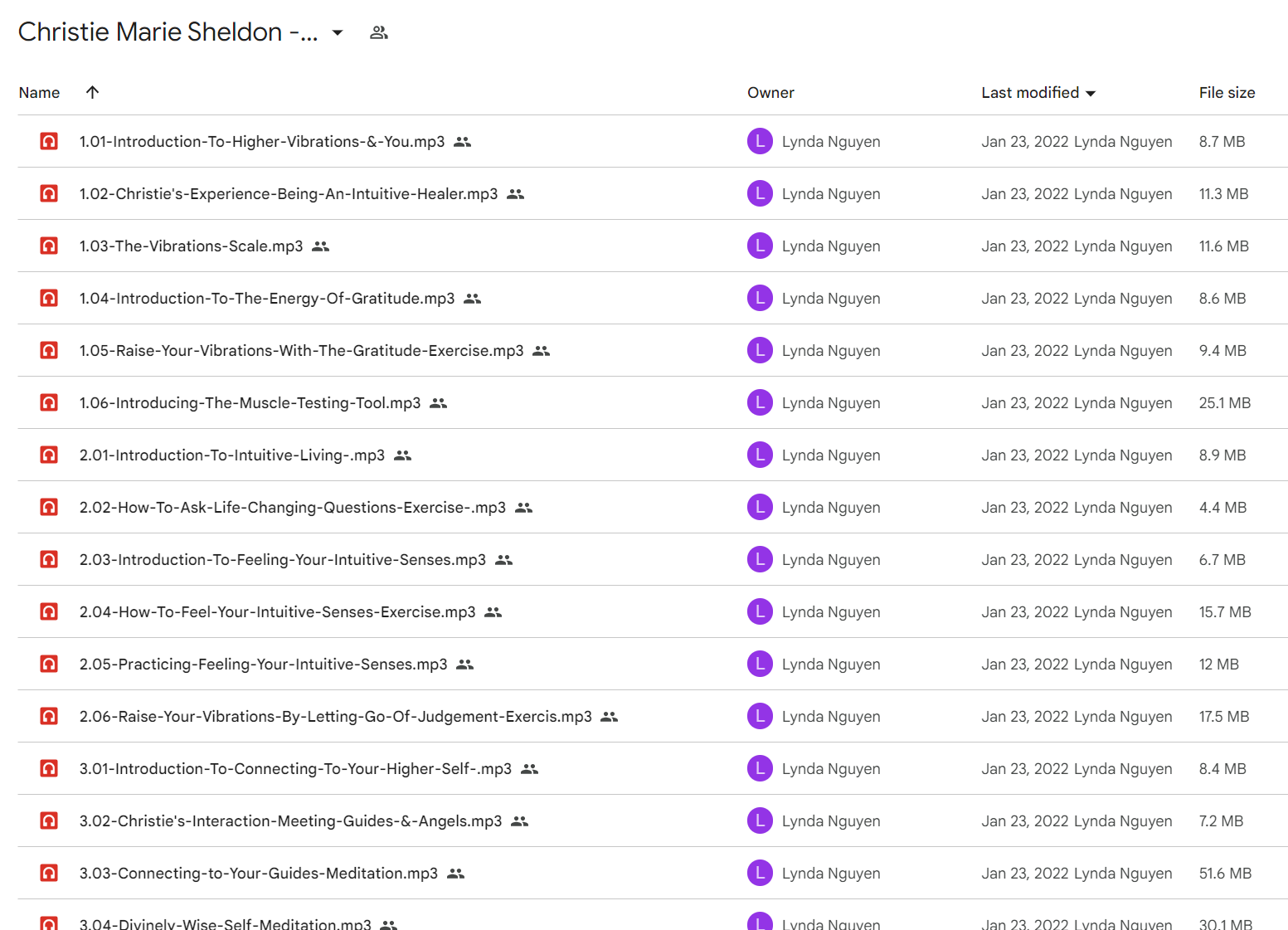Click audio icon of 1.02-Christie's-Experience file

tap(49, 193)
